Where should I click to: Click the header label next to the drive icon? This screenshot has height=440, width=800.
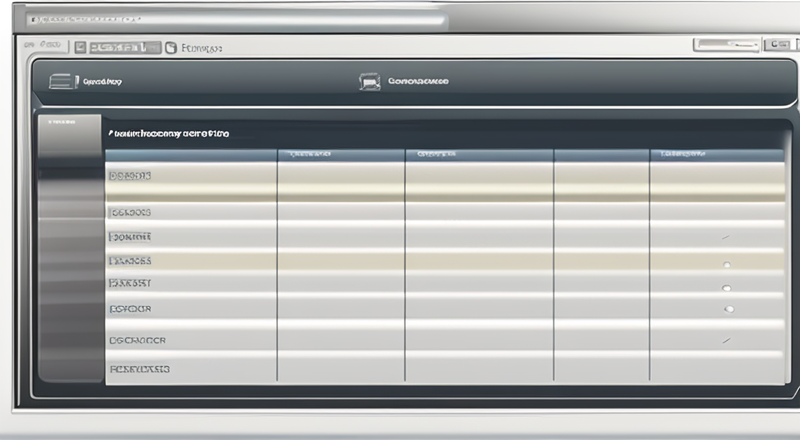(x=103, y=81)
